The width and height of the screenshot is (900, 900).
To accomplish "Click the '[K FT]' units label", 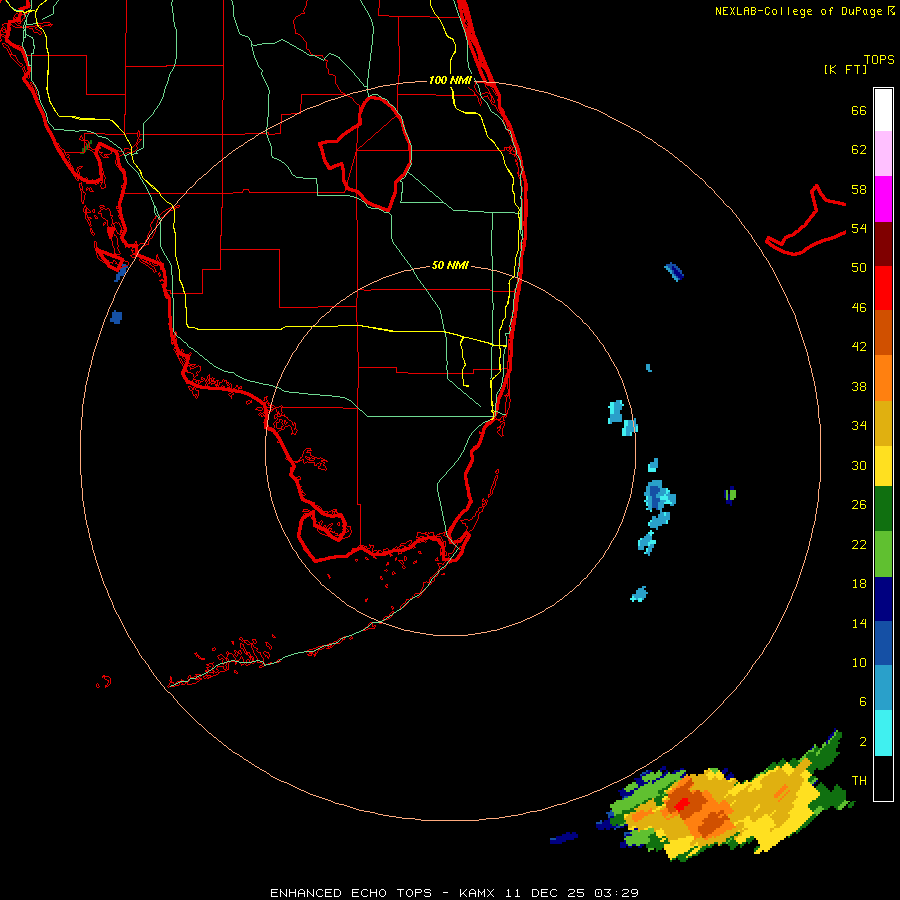I will click(845, 69).
